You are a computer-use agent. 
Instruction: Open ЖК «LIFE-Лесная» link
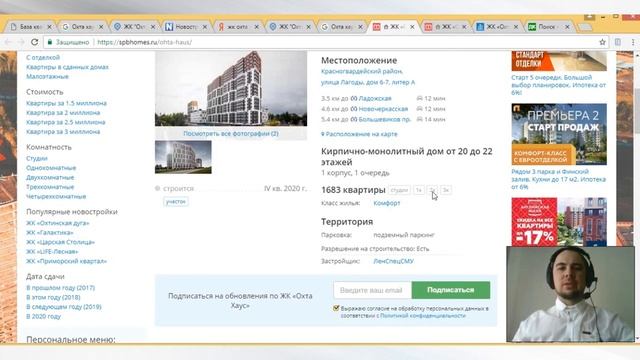(52, 251)
